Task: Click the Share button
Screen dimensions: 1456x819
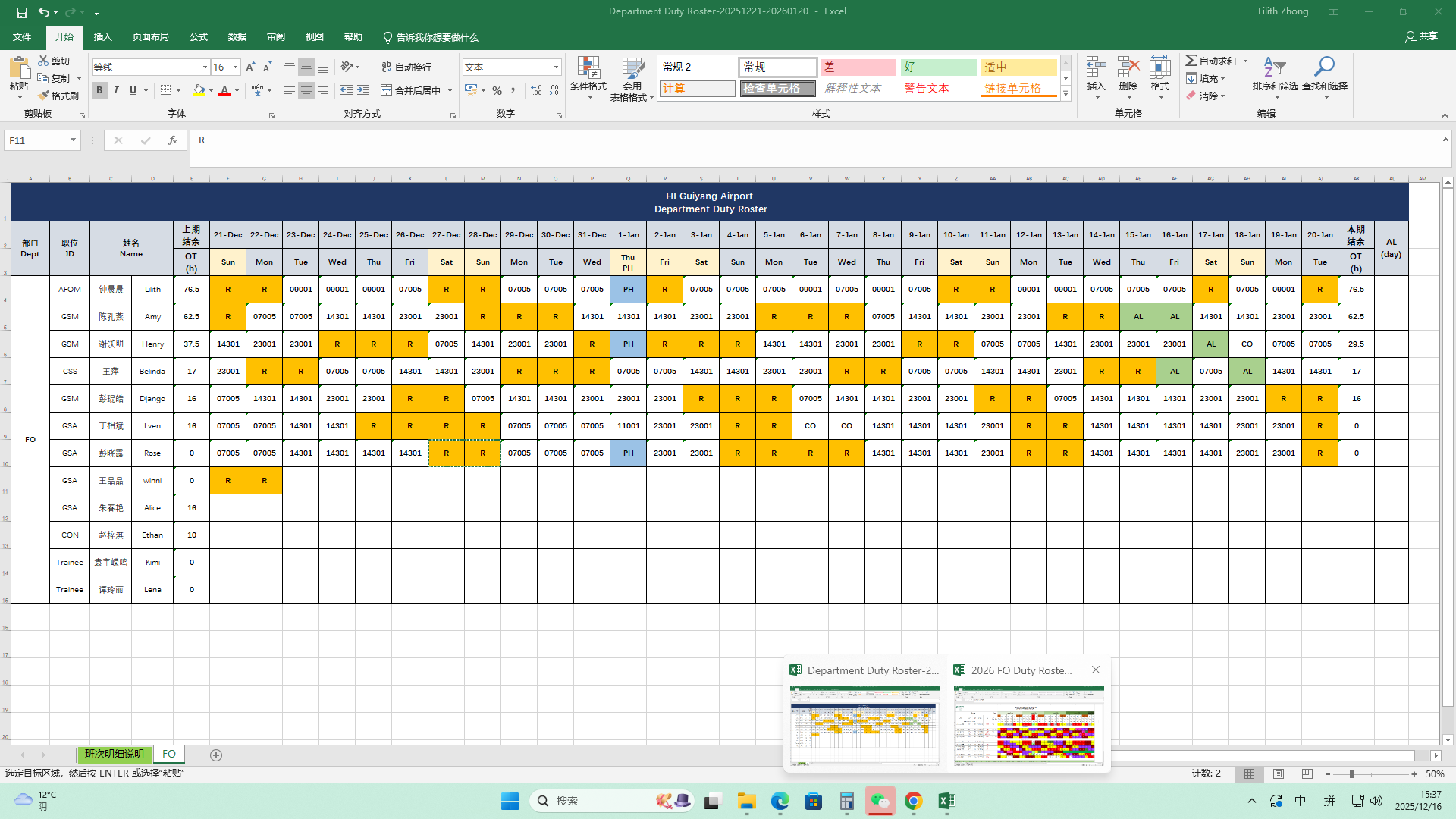Action: coord(1421,36)
